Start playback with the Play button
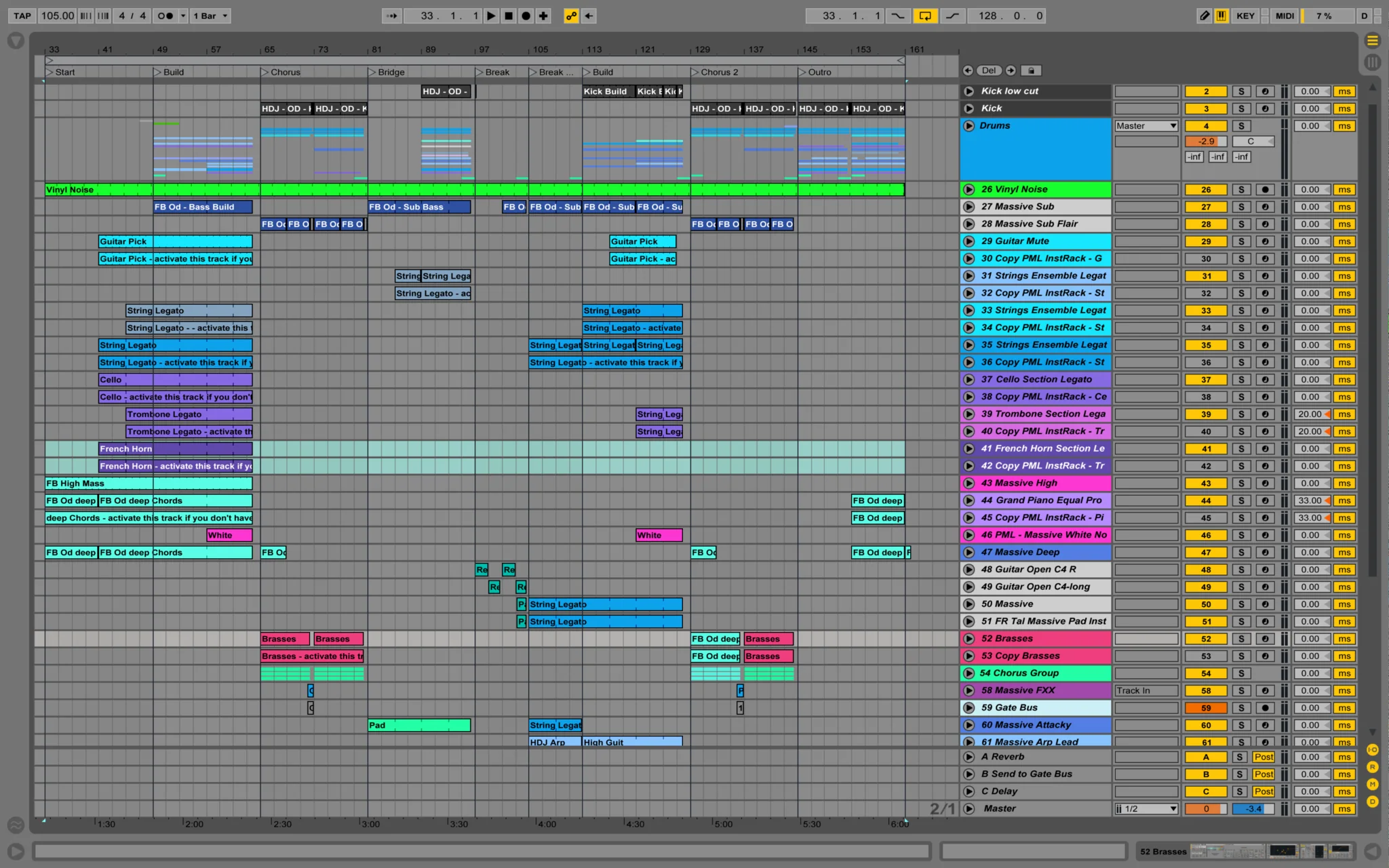Viewport: 1389px width, 868px height. (x=491, y=16)
